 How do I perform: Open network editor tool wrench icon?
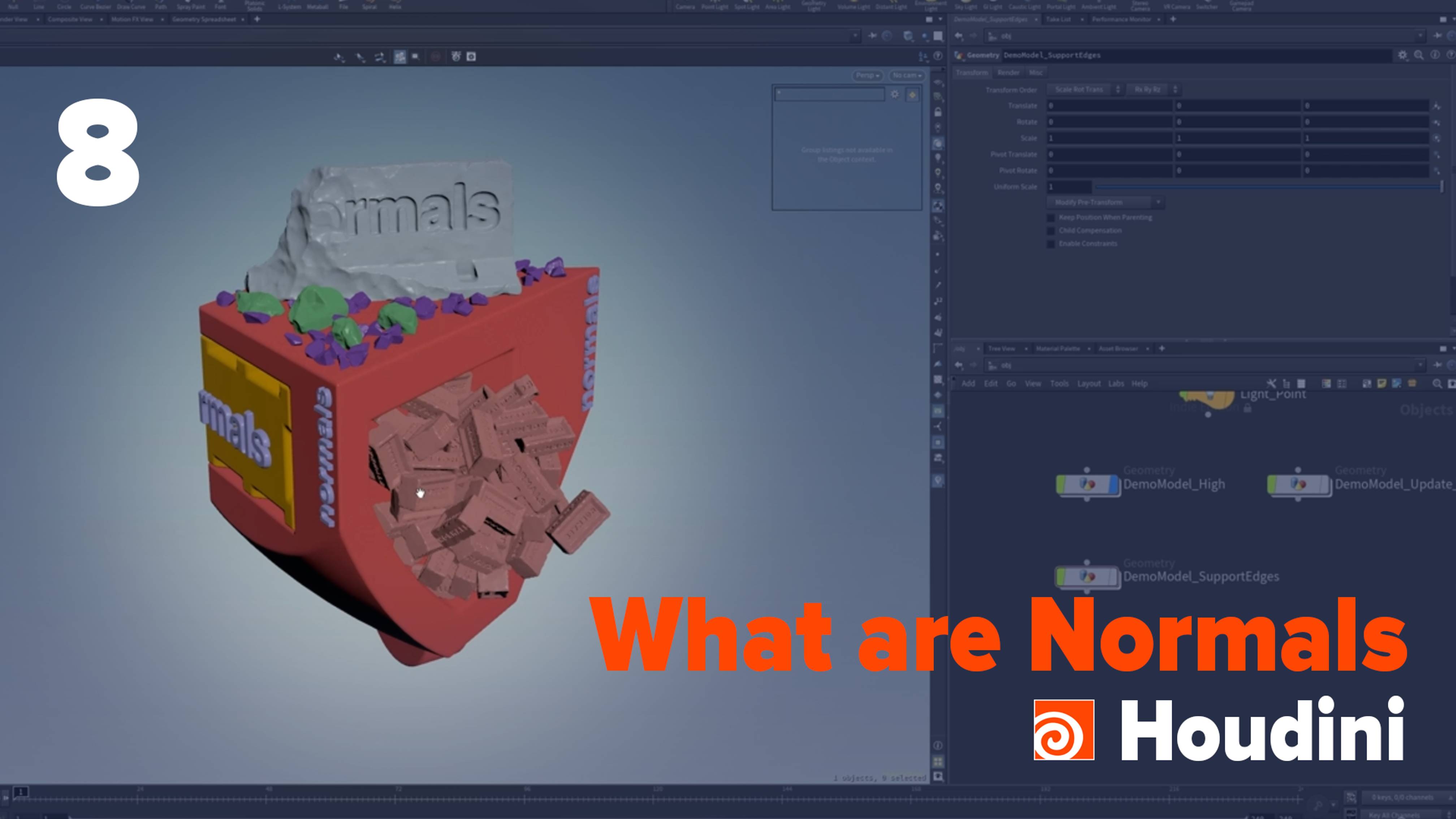1271,383
